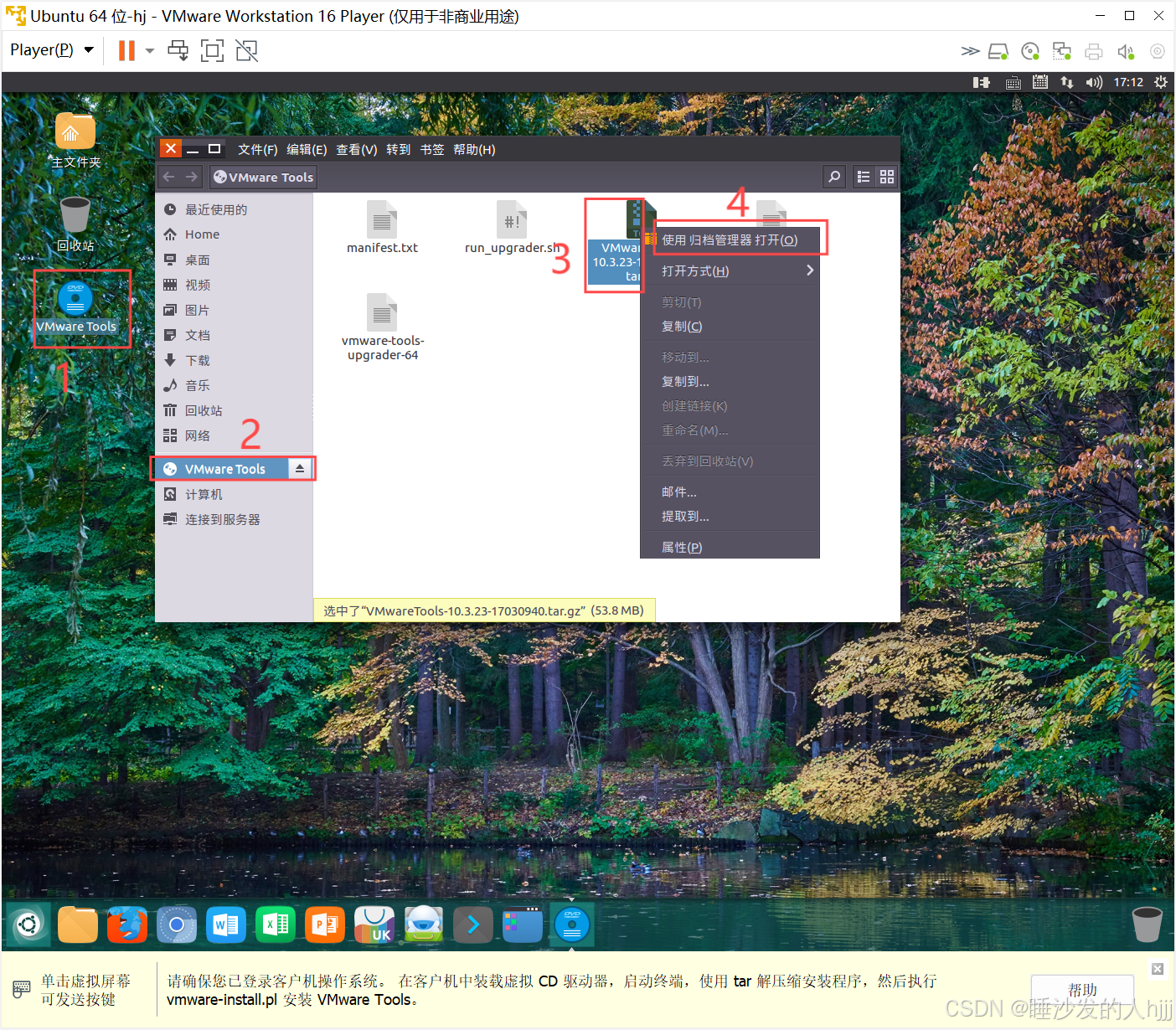Select the manifest.txt file
Image resolution: width=1176 pixels, height=1030 pixels.
pyautogui.click(x=382, y=227)
